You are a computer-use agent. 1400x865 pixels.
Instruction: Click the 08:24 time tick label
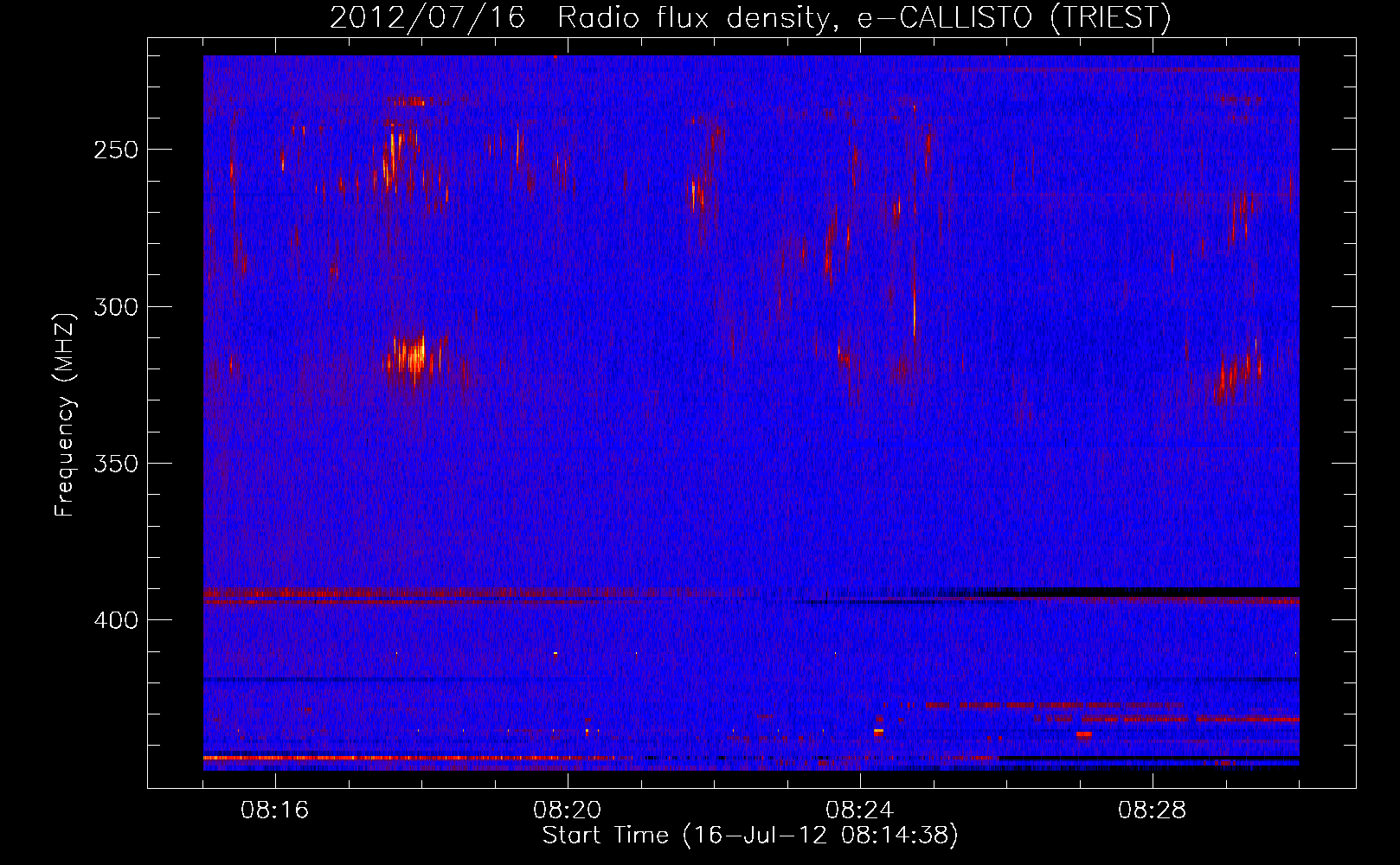point(860,811)
